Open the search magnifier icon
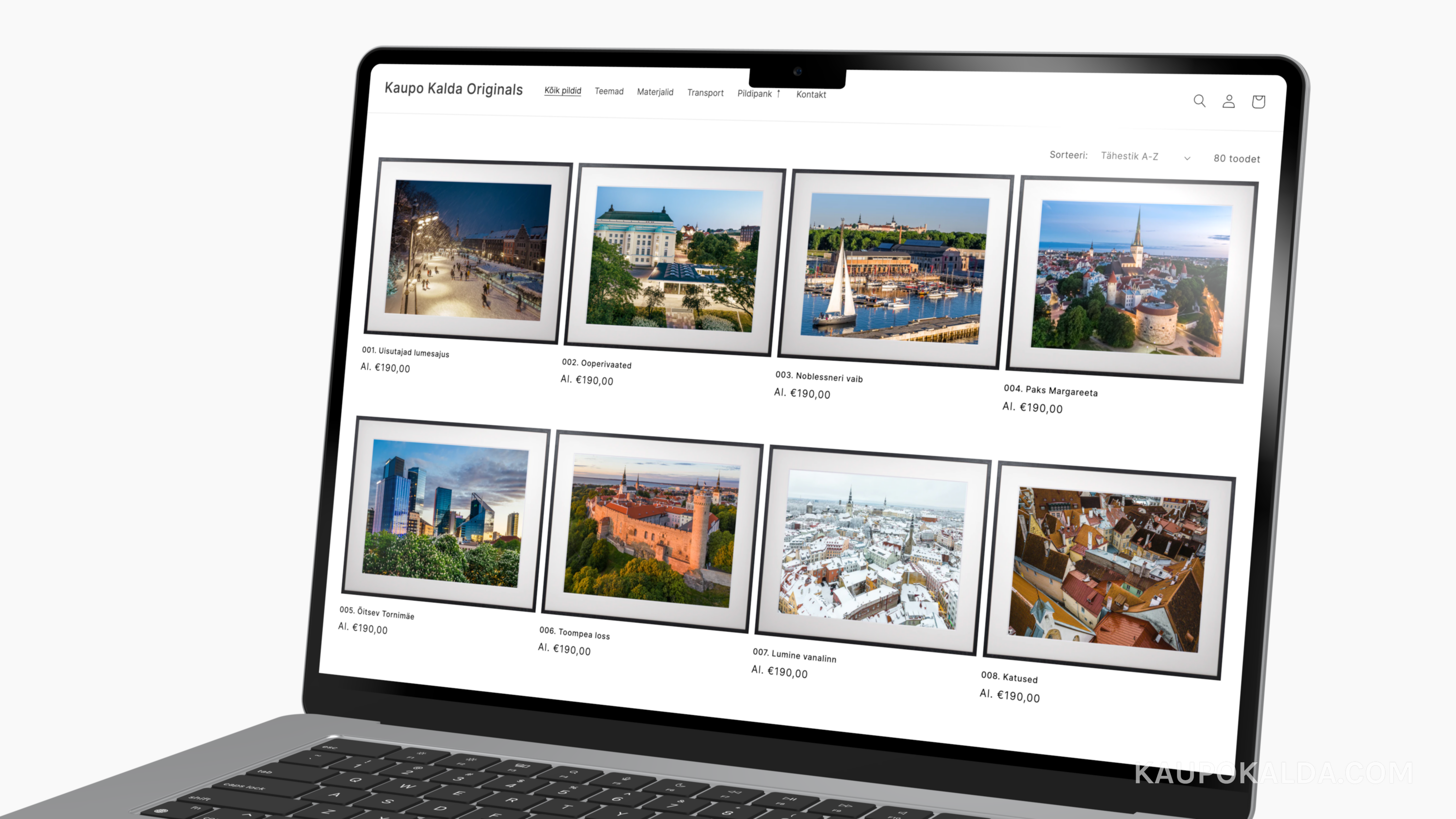This screenshot has width=1456, height=819. tap(1199, 100)
